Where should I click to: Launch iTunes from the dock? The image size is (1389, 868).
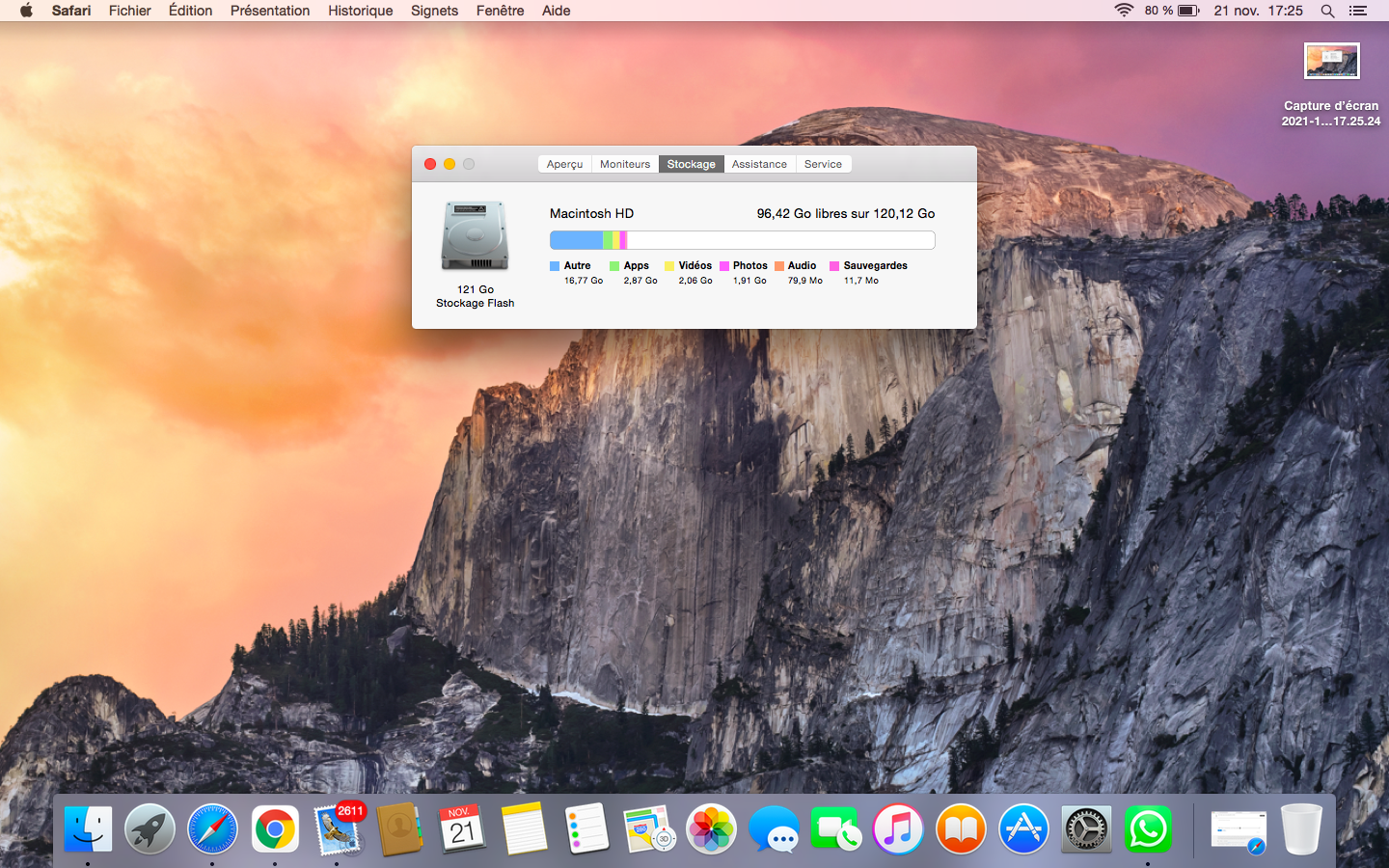tap(898, 829)
